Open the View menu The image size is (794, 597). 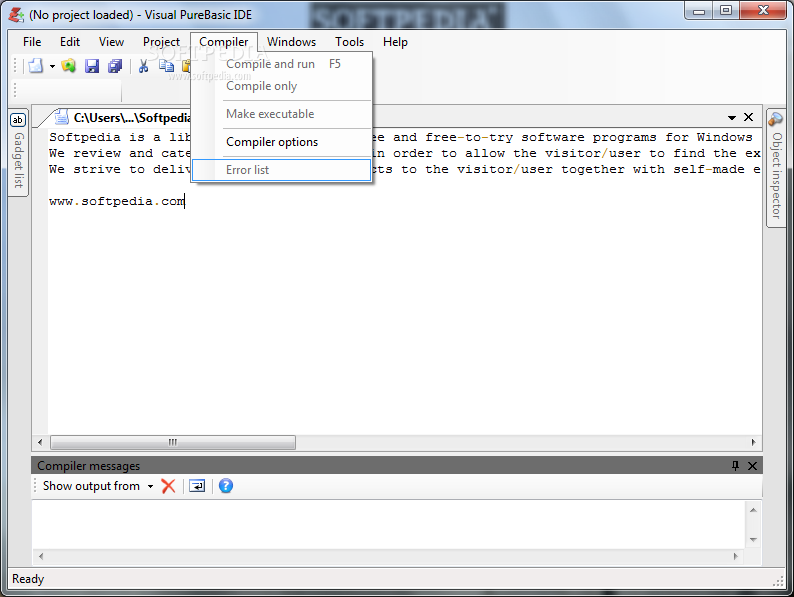pyautogui.click(x=111, y=42)
